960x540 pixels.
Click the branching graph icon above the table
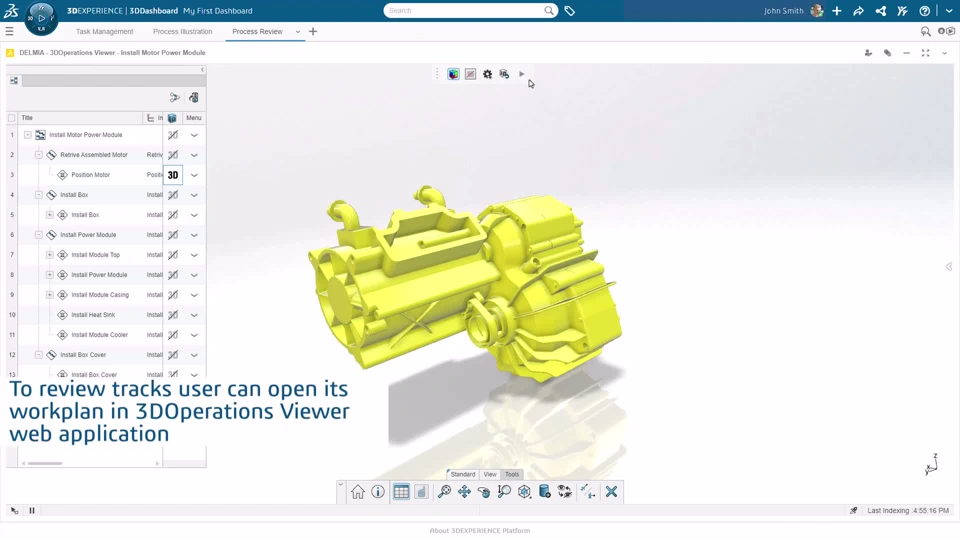pos(174,97)
